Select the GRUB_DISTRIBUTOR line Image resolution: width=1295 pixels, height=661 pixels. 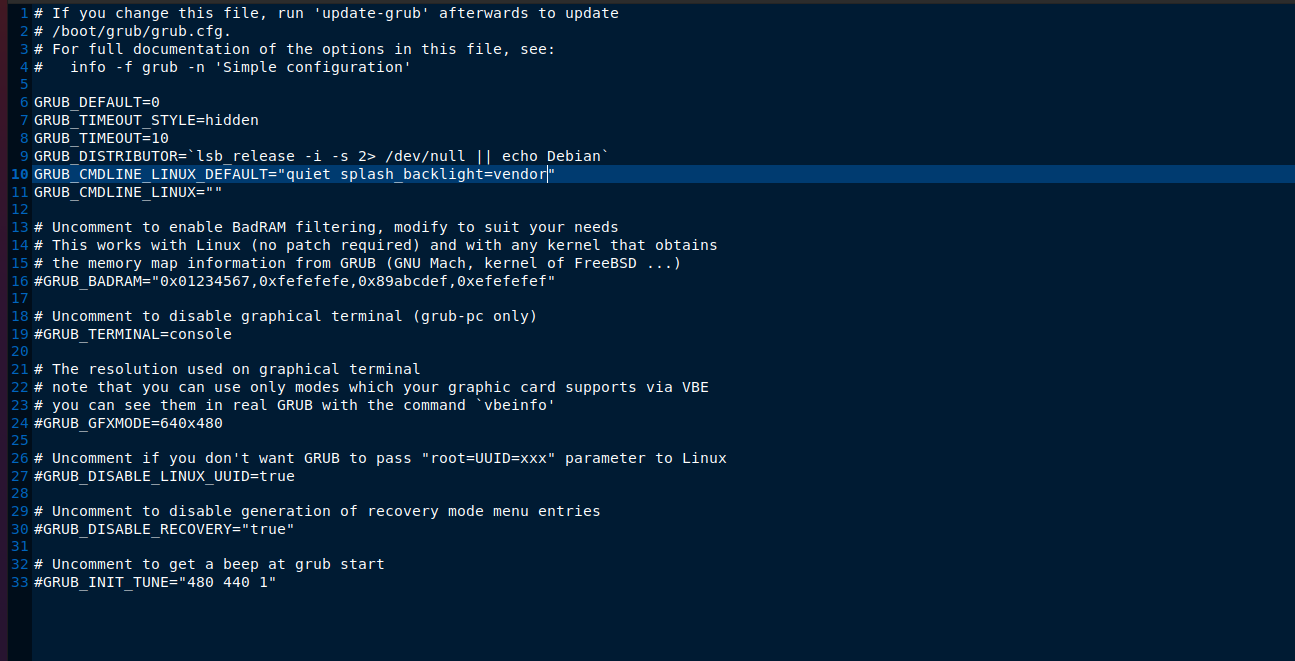321,156
